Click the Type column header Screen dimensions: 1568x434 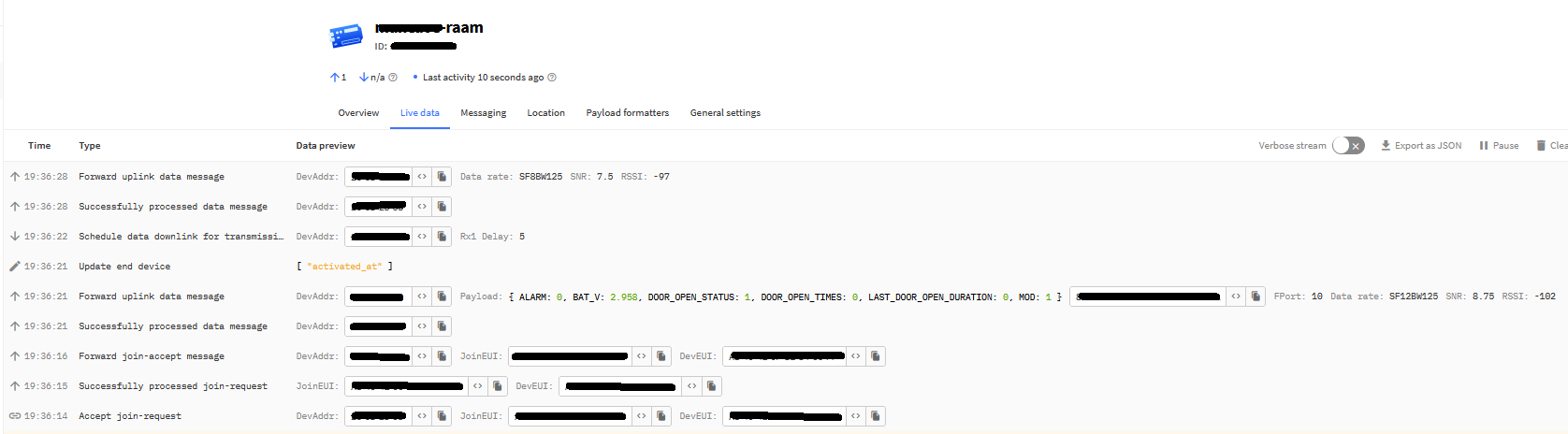pos(90,146)
